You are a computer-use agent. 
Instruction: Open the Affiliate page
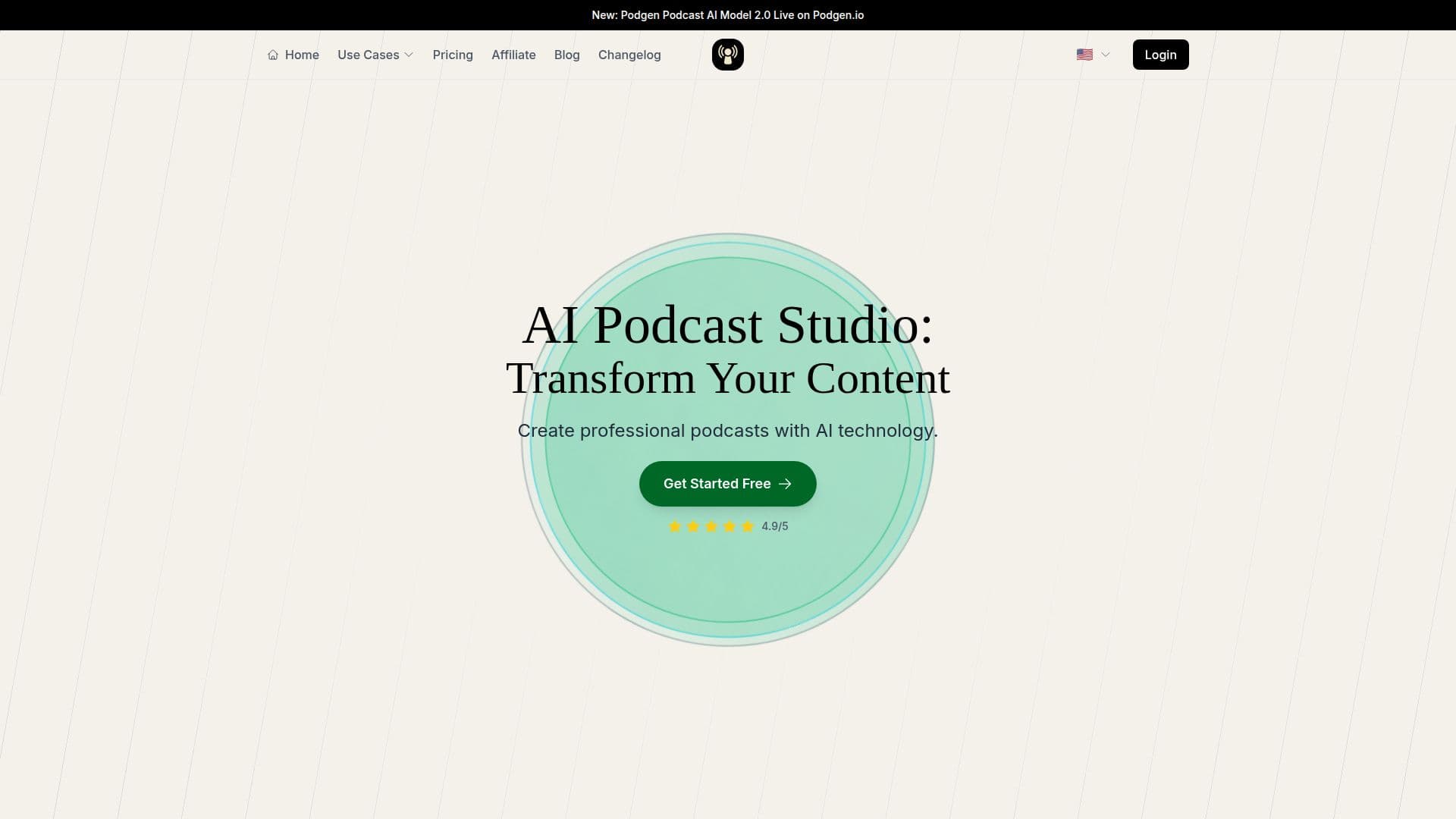pos(513,55)
